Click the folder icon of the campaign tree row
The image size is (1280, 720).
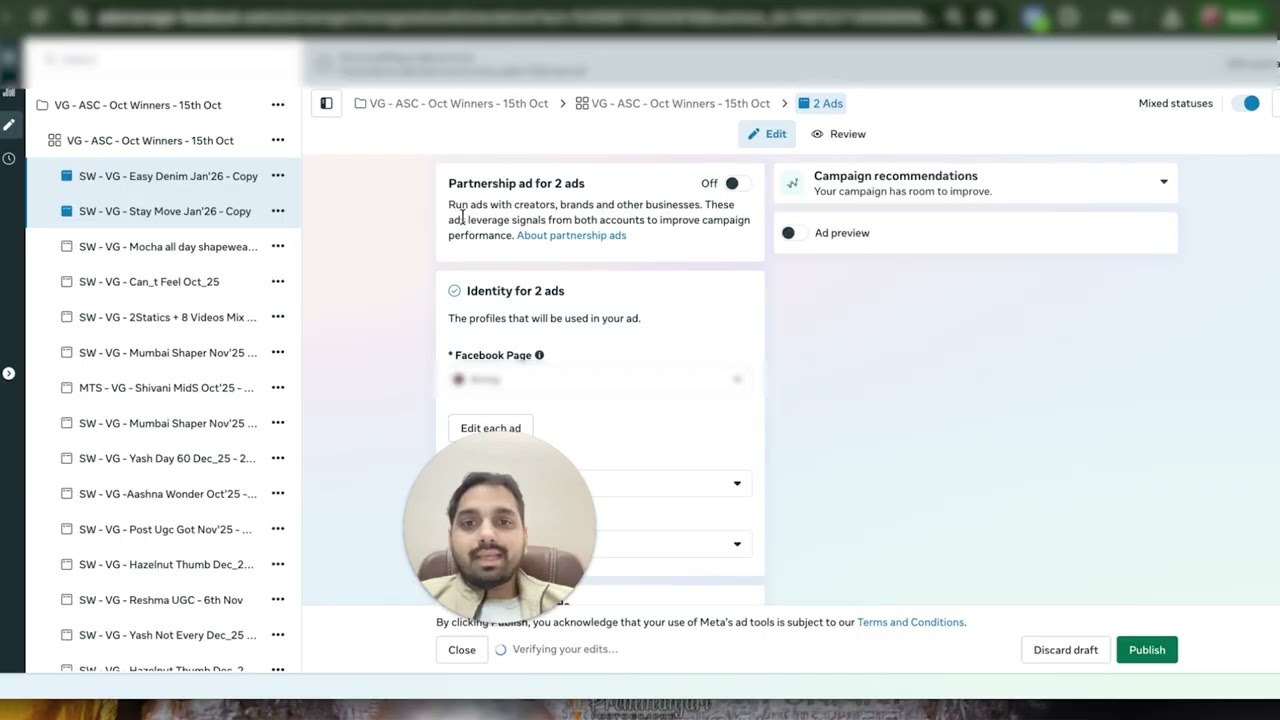(x=42, y=105)
